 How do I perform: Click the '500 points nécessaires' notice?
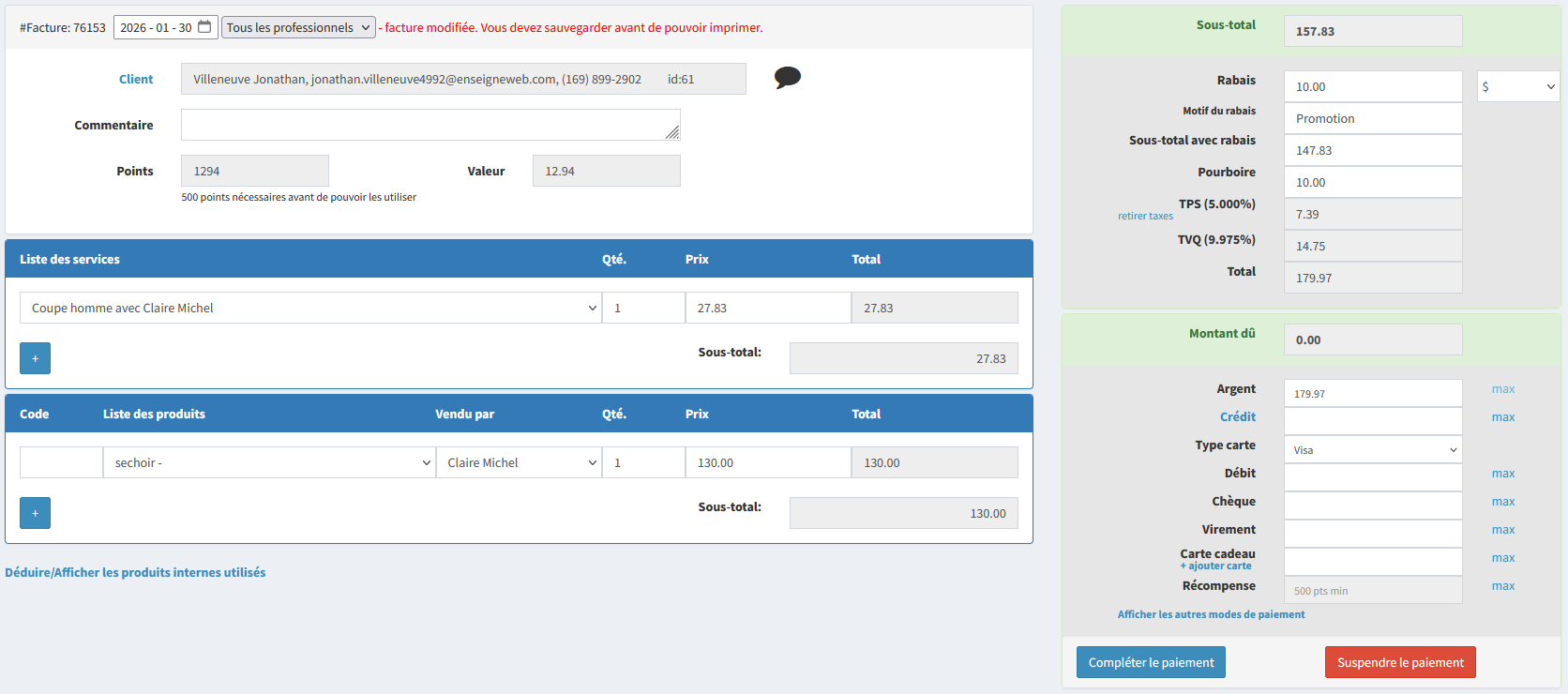tap(299, 197)
